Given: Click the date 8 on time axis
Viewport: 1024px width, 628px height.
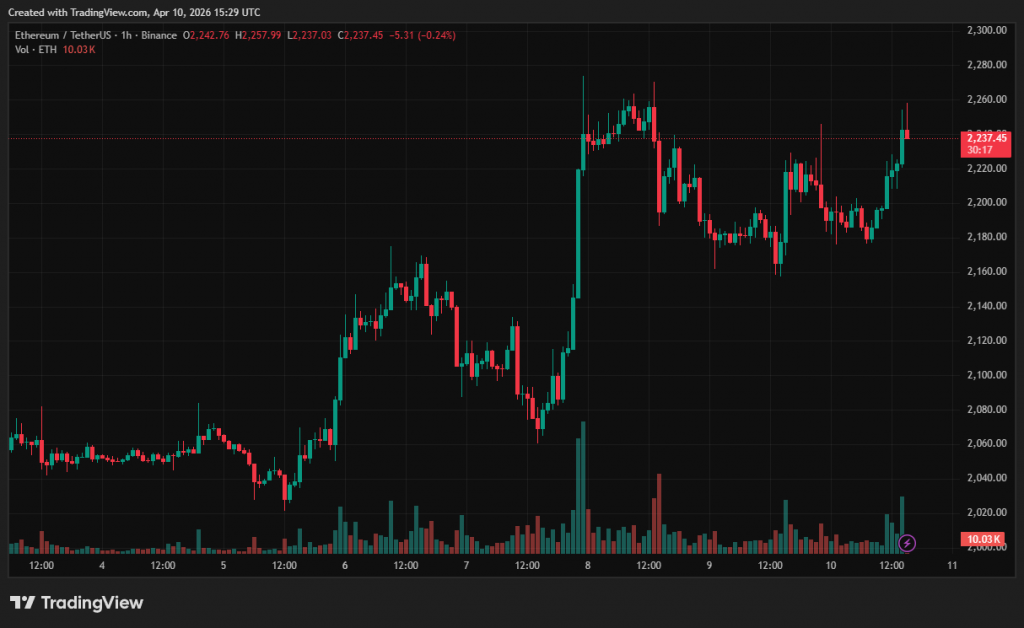Looking at the screenshot, I should (x=587, y=566).
